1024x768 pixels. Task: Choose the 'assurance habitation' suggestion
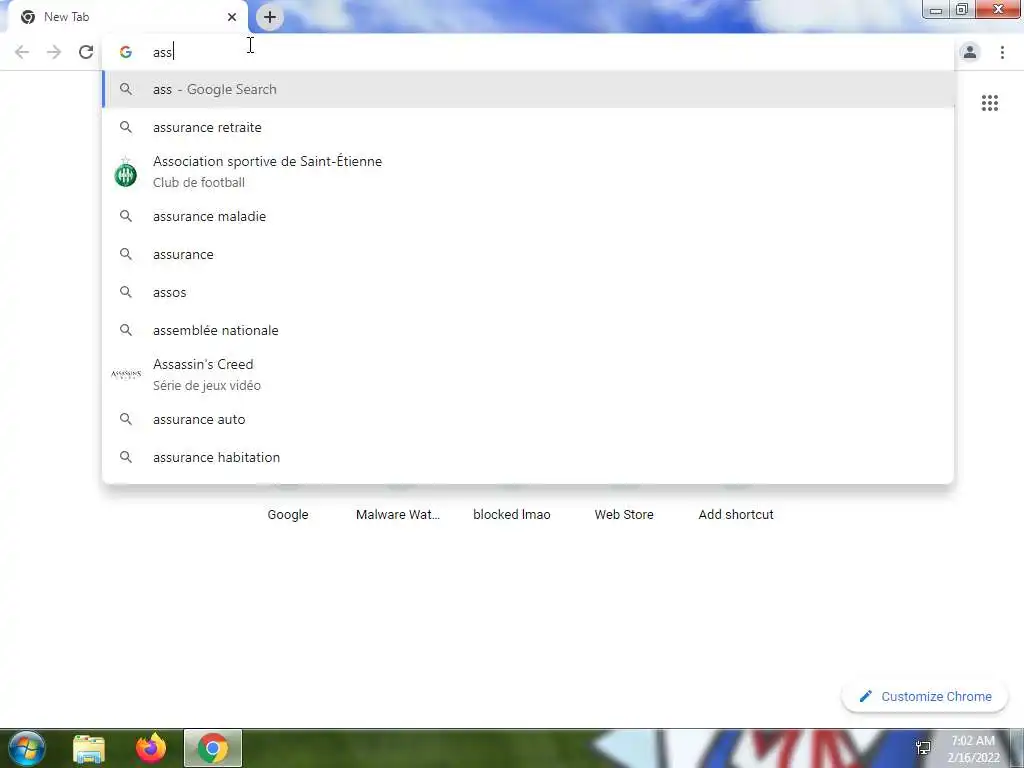tap(528, 457)
